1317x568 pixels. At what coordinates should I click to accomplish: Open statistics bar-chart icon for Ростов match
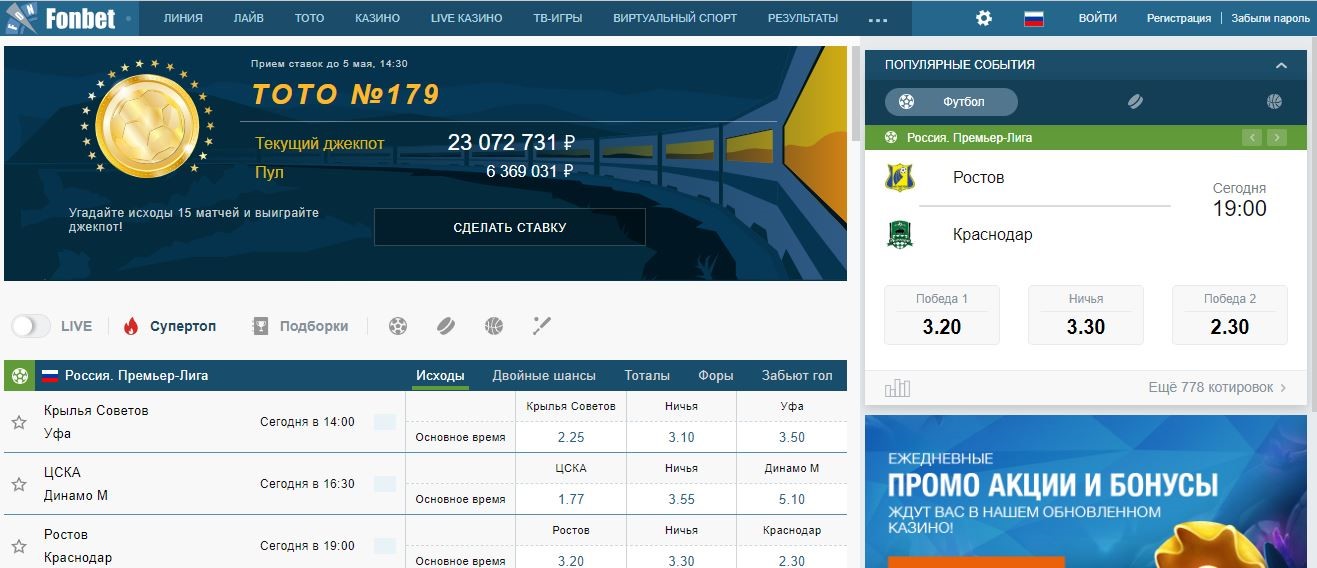[897, 387]
